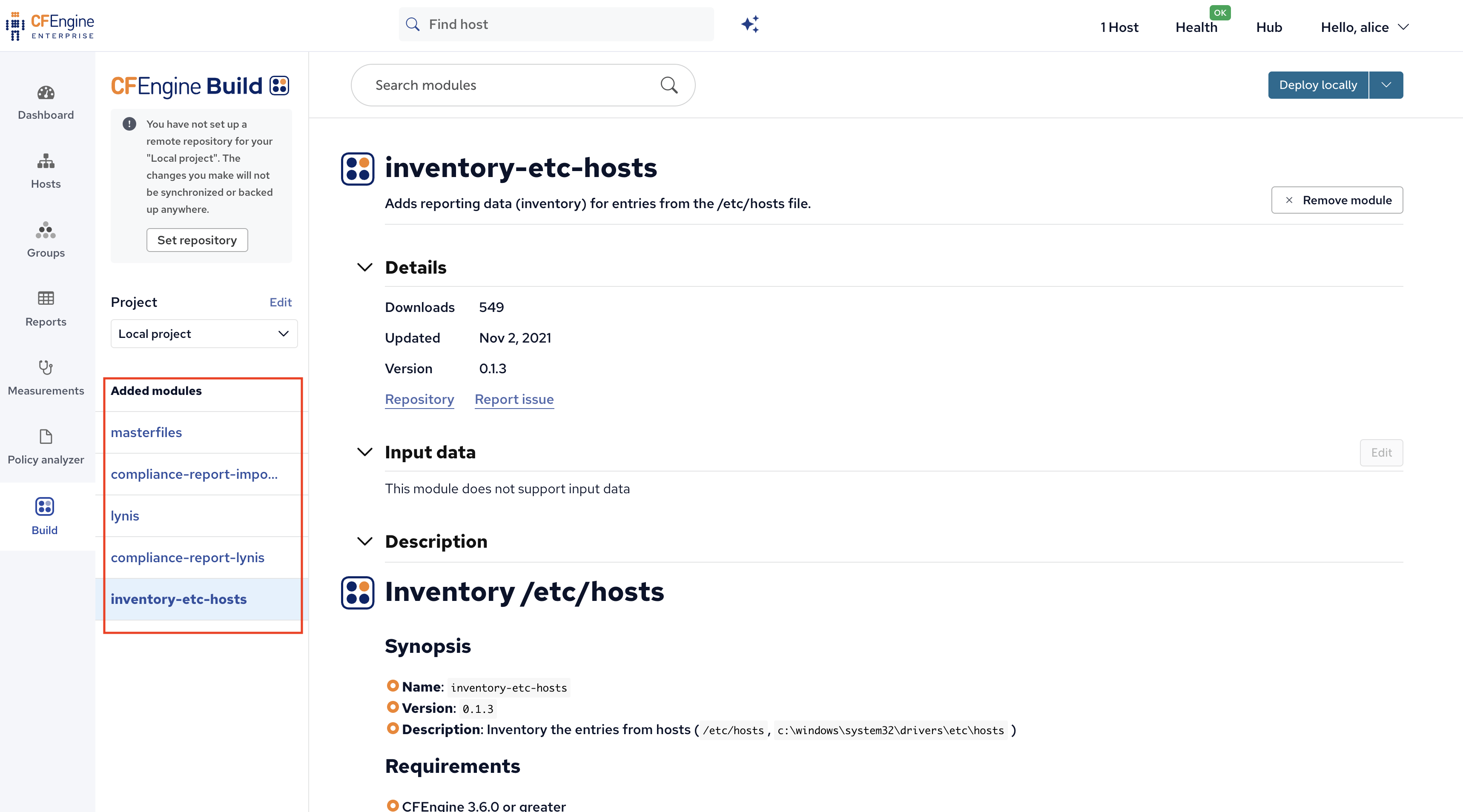The height and width of the screenshot is (812, 1463).
Task: Click the /etc/hosts code path in Description
Action: pos(733,730)
